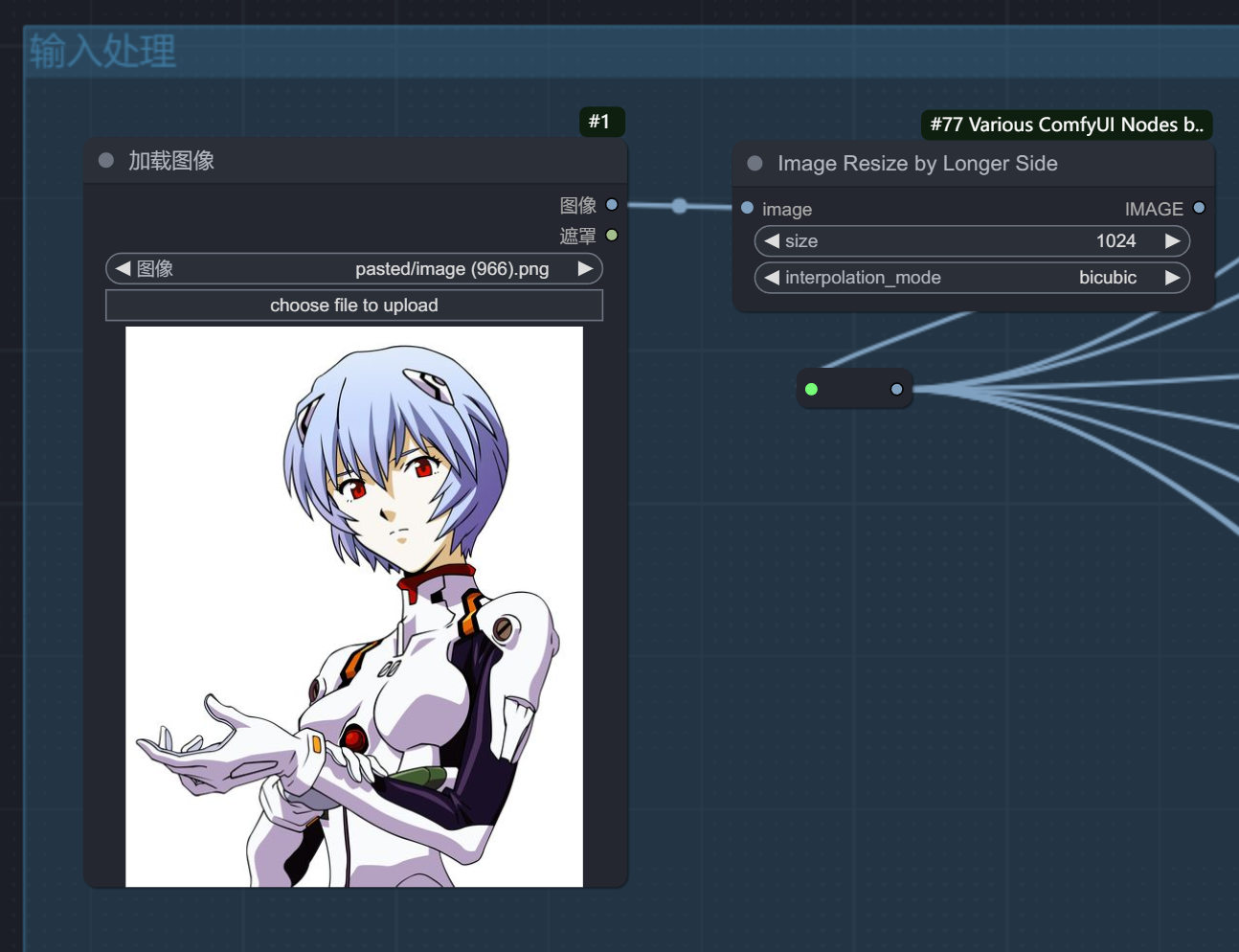Click the link midpoint dot between nodes
This screenshot has width=1239, height=952.
pos(680,206)
